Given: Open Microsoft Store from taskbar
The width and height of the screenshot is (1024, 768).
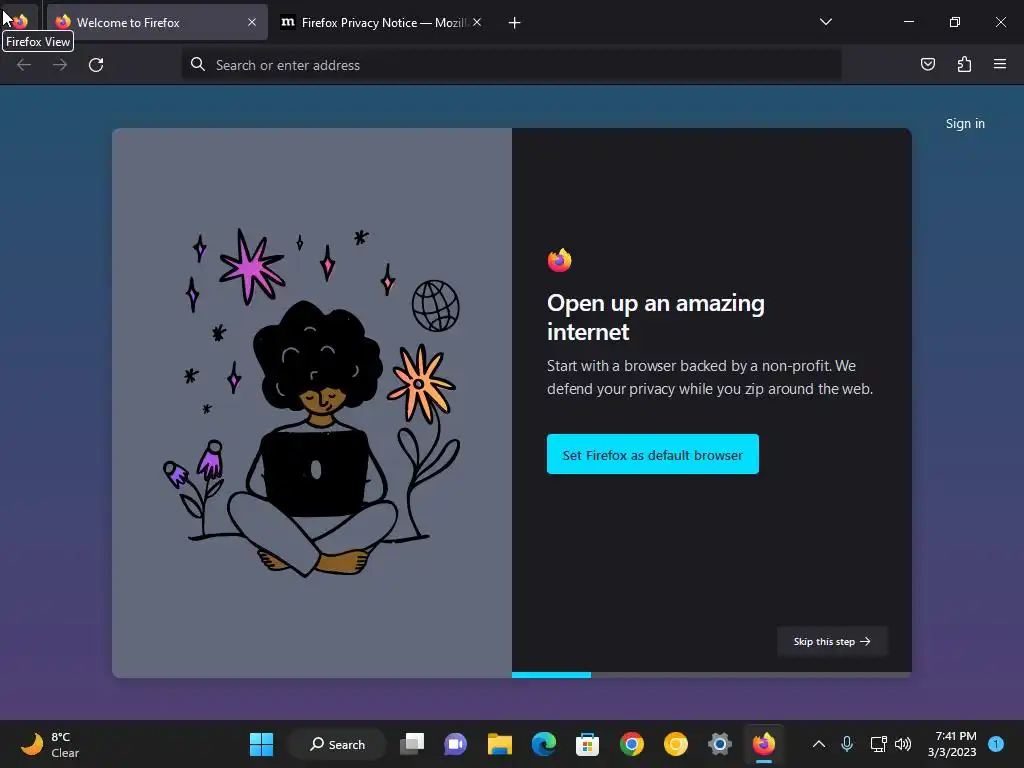Looking at the screenshot, I should (587, 744).
